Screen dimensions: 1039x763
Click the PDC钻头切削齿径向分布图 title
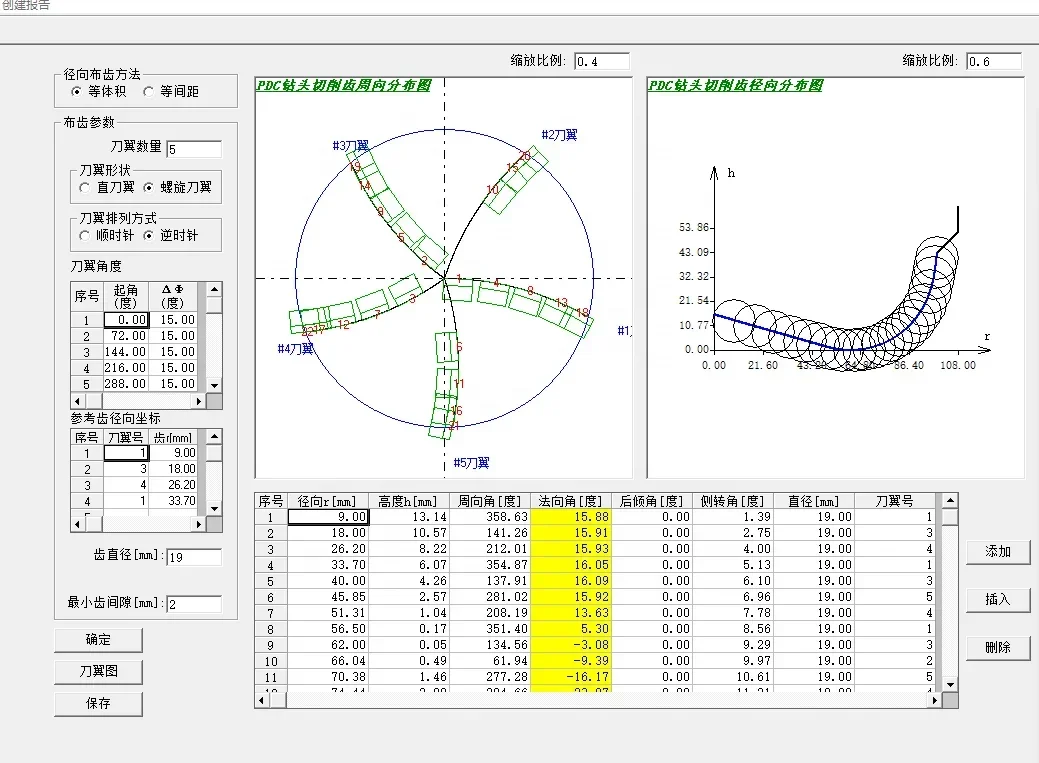[x=736, y=86]
